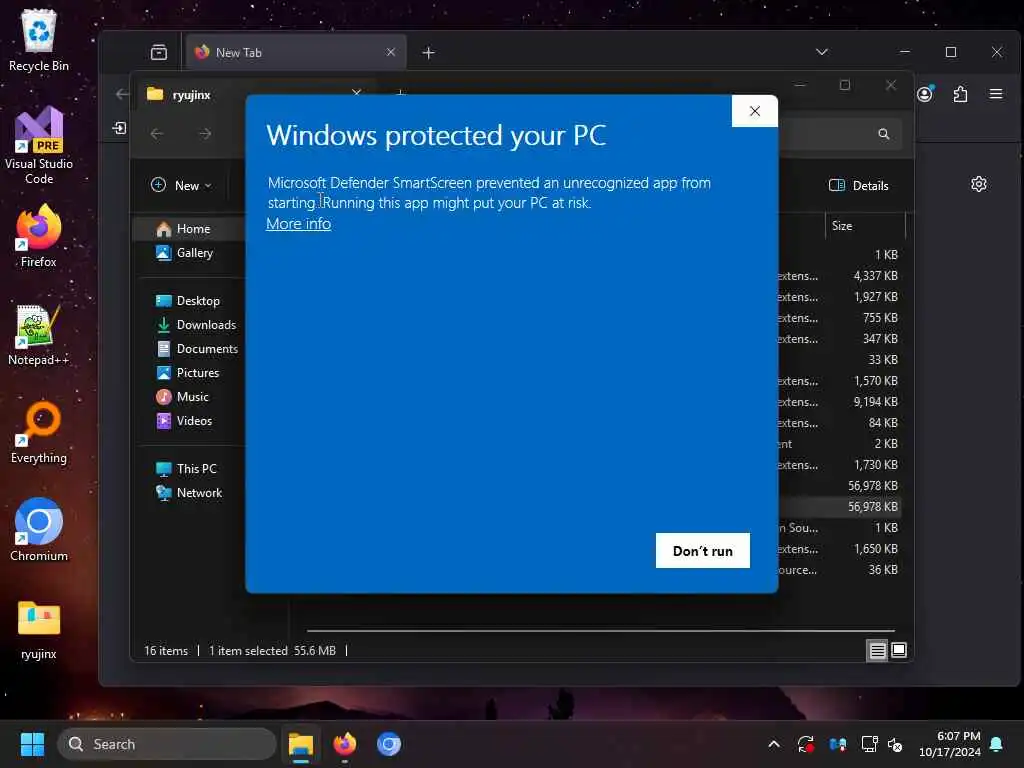Open Visual Studio Code desktop icon
This screenshot has height=768, width=1024.
click(x=39, y=145)
